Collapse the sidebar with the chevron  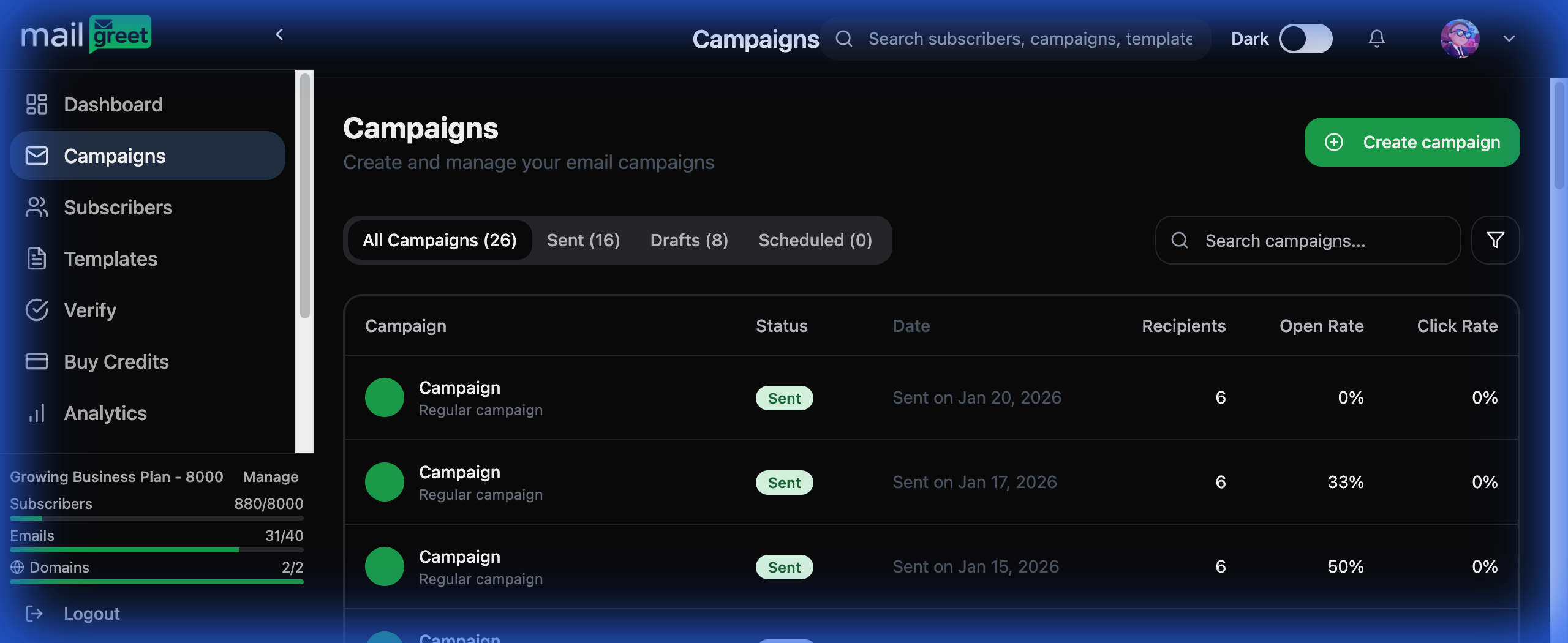pyautogui.click(x=280, y=34)
